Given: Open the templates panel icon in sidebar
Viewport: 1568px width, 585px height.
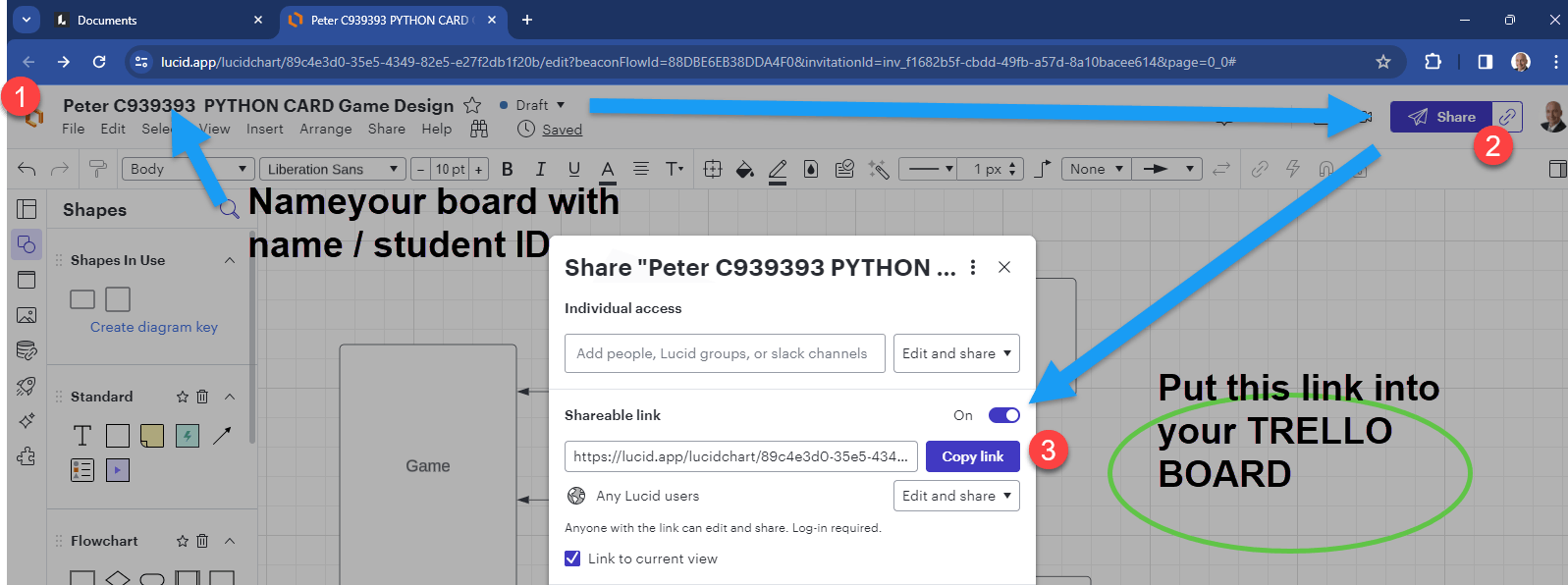Looking at the screenshot, I should [27, 209].
